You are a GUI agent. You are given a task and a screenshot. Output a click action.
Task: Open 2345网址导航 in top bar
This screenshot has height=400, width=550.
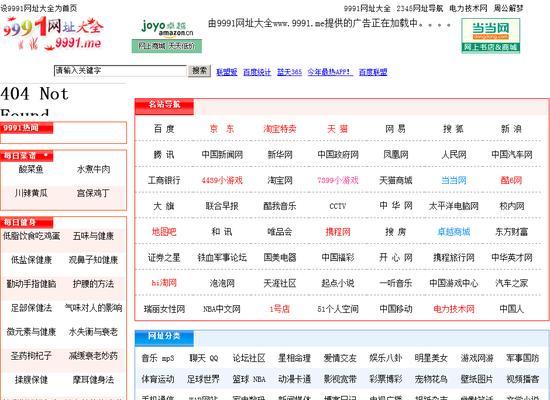pyautogui.click(x=420, y=8)
